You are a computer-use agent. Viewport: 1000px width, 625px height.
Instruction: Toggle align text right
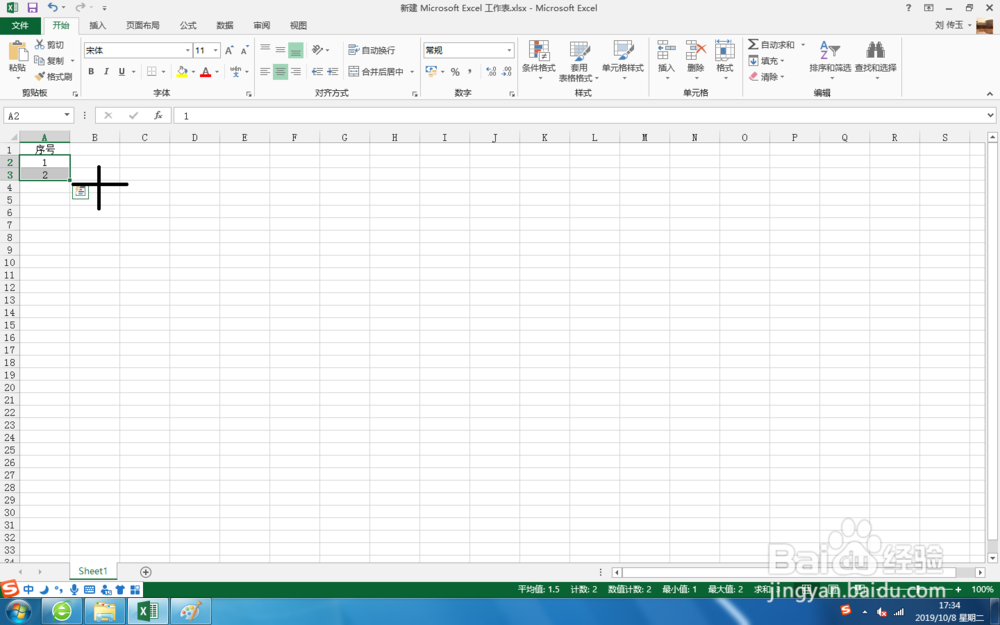click(x=296, y=71)
